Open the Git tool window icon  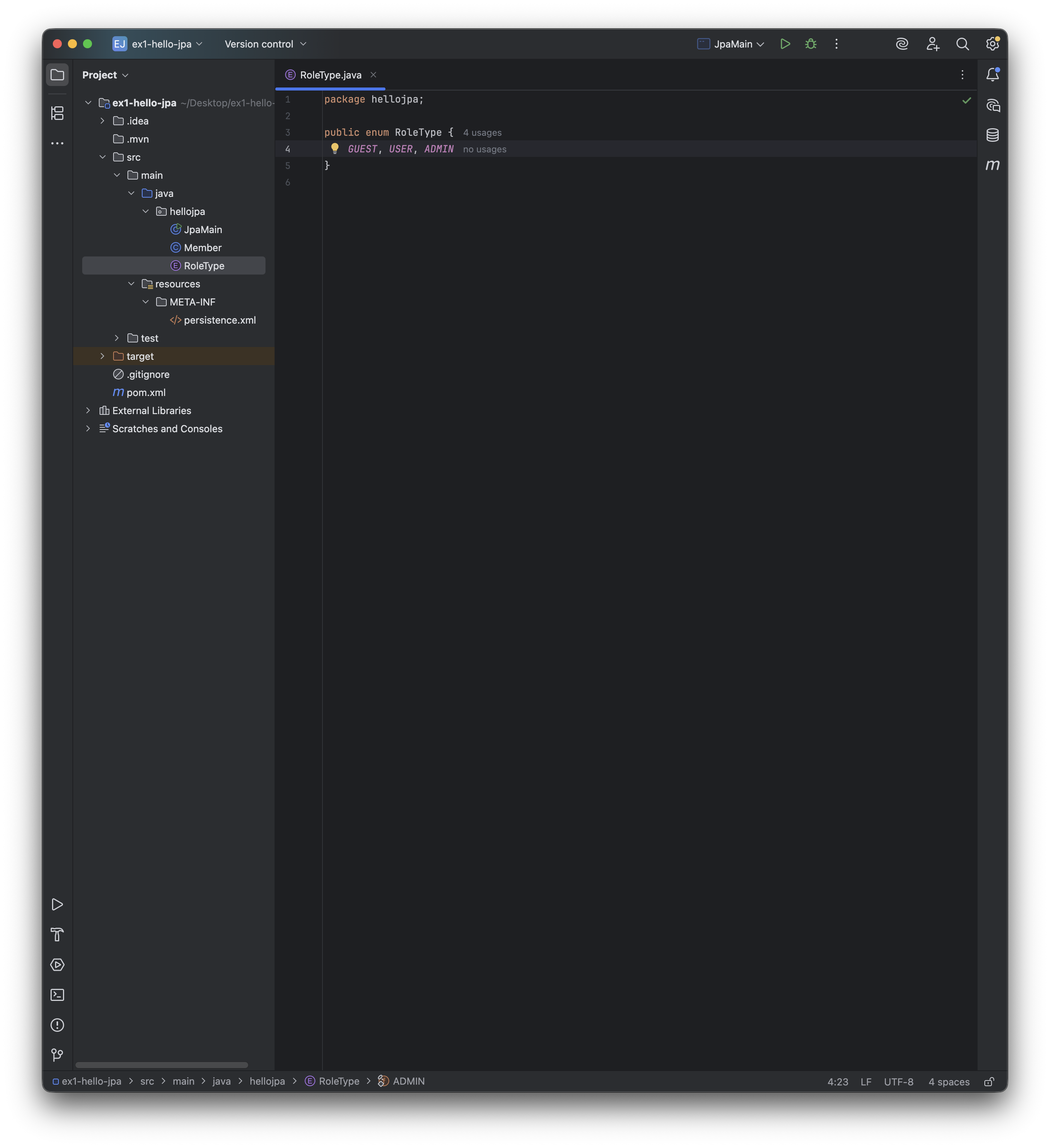[x=57, y=1054]
